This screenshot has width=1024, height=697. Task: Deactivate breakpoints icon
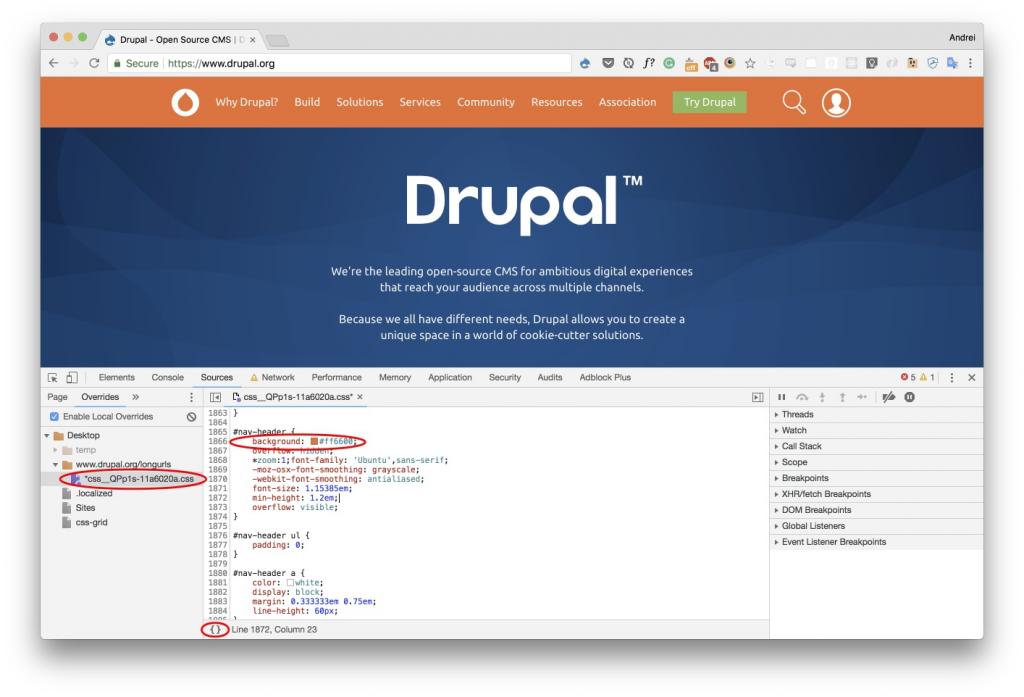pyautogui.click(x=888, y=397)
